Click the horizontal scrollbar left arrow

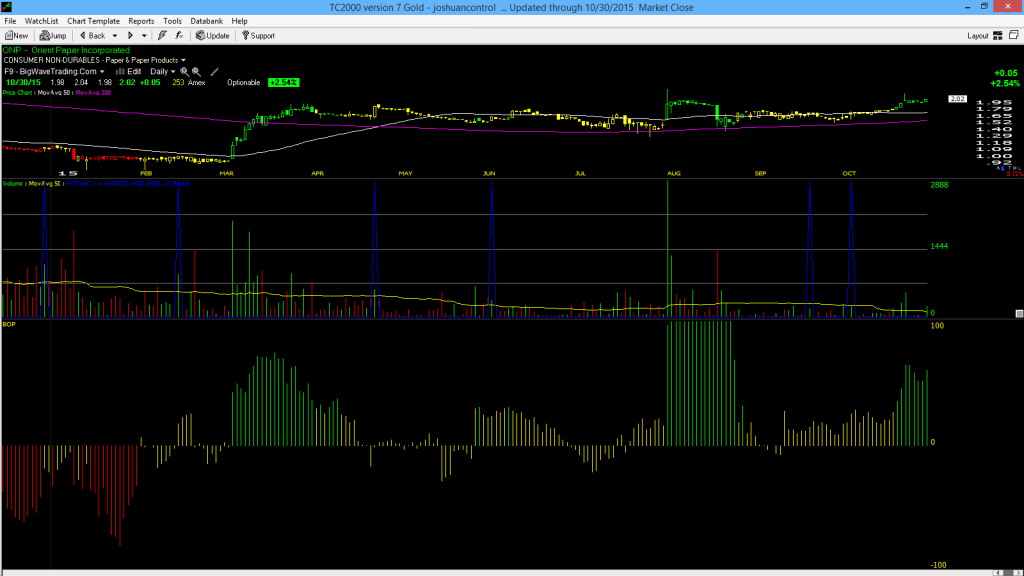pos(999,573)
